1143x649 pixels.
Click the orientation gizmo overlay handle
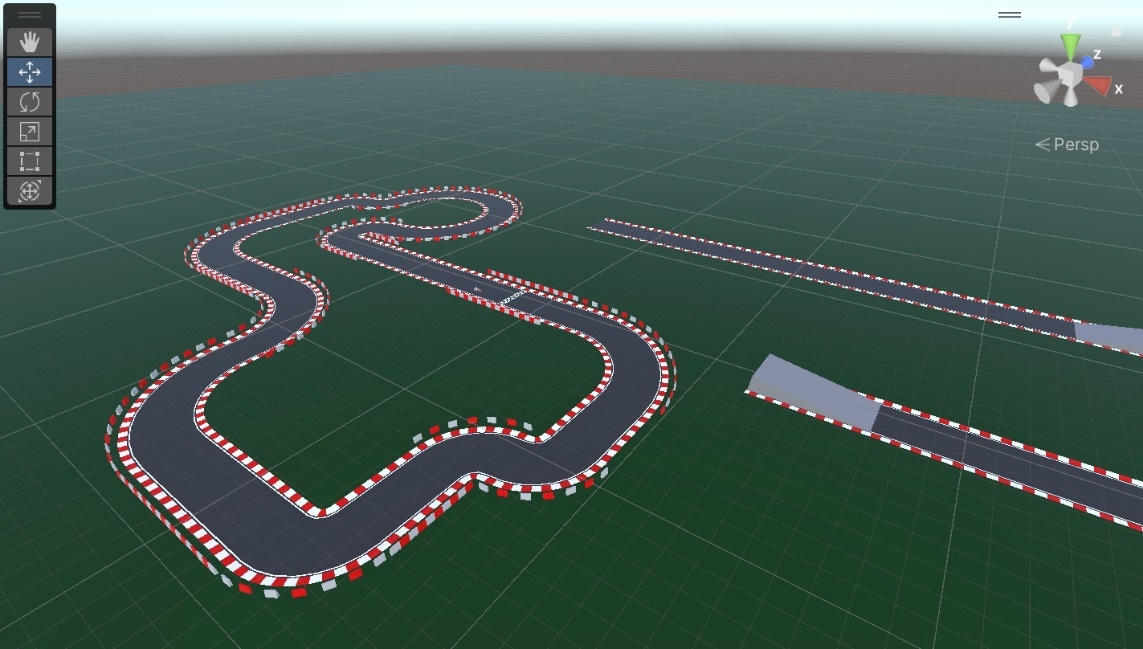[1009, 15]
